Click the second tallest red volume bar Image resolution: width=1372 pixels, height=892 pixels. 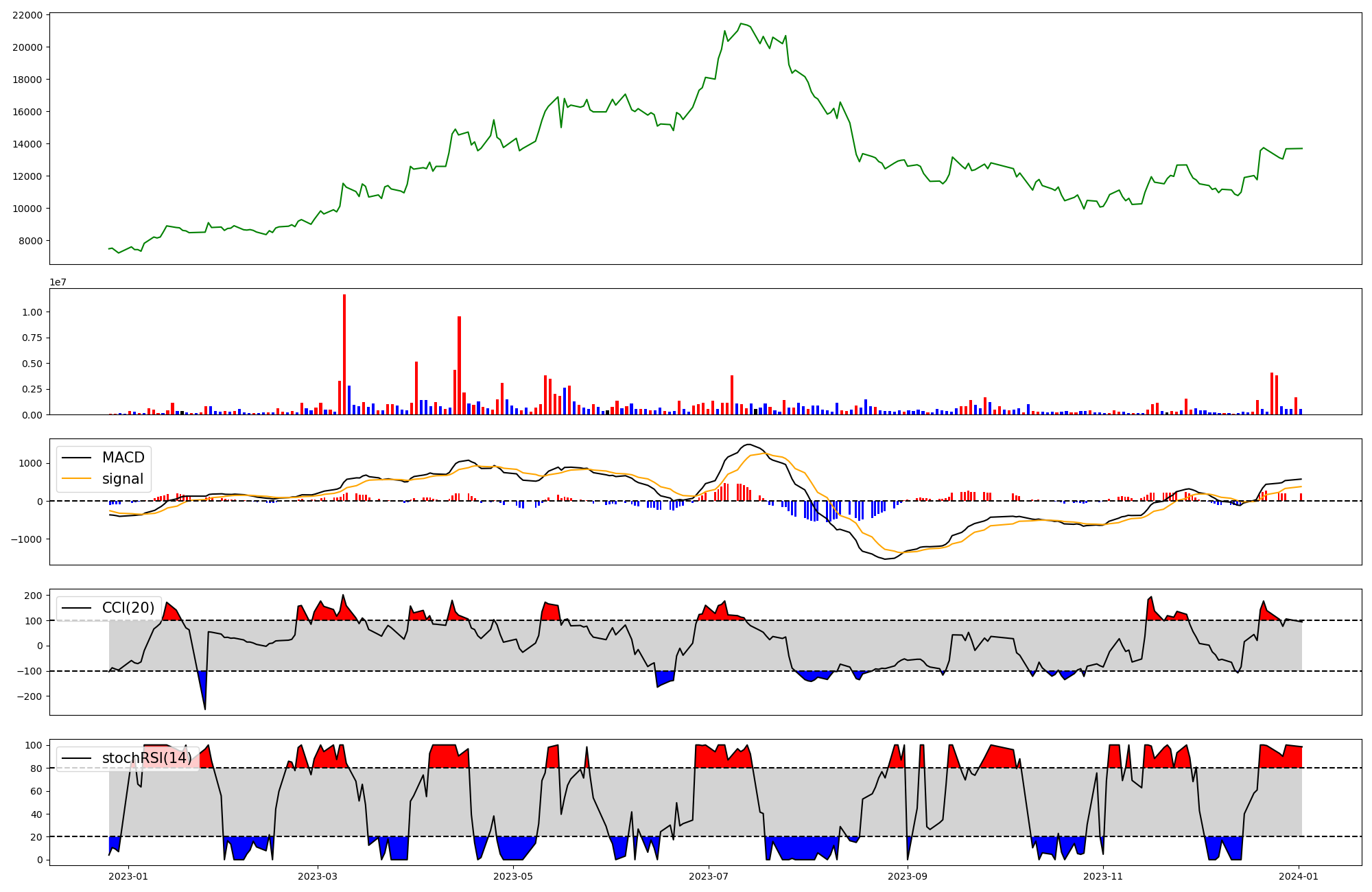tap(459, 367)
